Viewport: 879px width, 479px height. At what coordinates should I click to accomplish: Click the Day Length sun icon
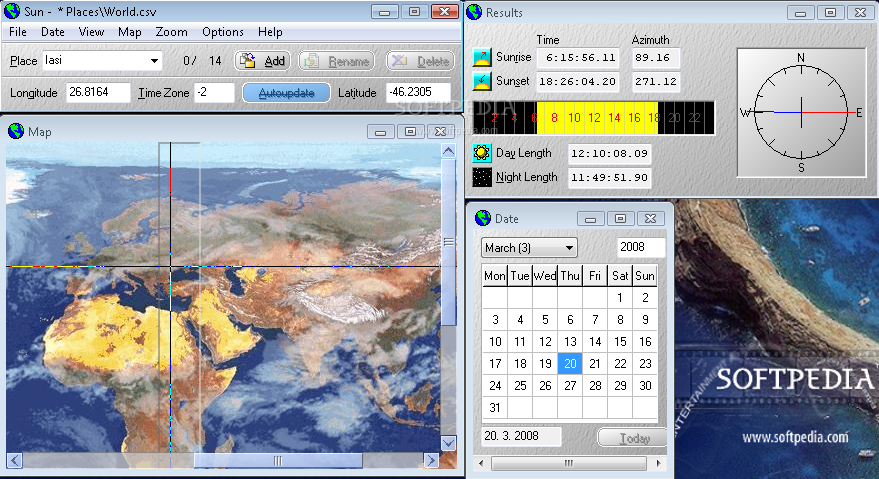coord(482,153)
